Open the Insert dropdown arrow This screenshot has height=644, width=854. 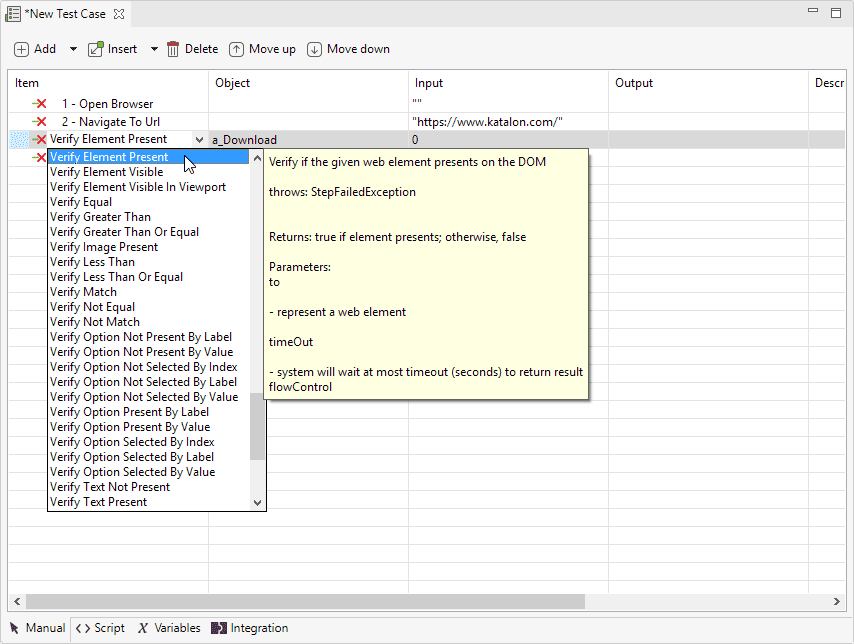coord(154,49)
